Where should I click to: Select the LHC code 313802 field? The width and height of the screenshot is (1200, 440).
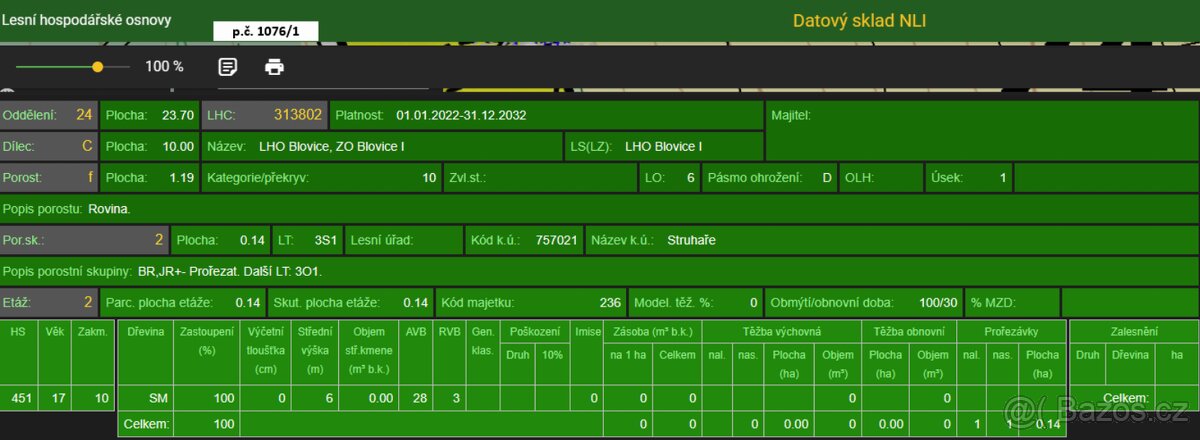click(264, 115)
